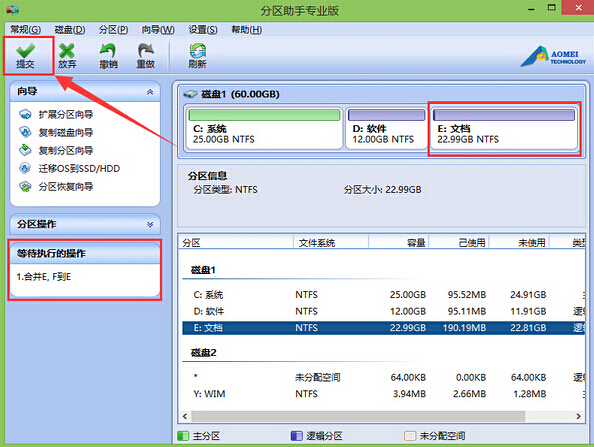The width and height of the screenshot is (594, 447).
Task: Collapse the 向导 panel chevron
Action: click(x=150, y=92)
